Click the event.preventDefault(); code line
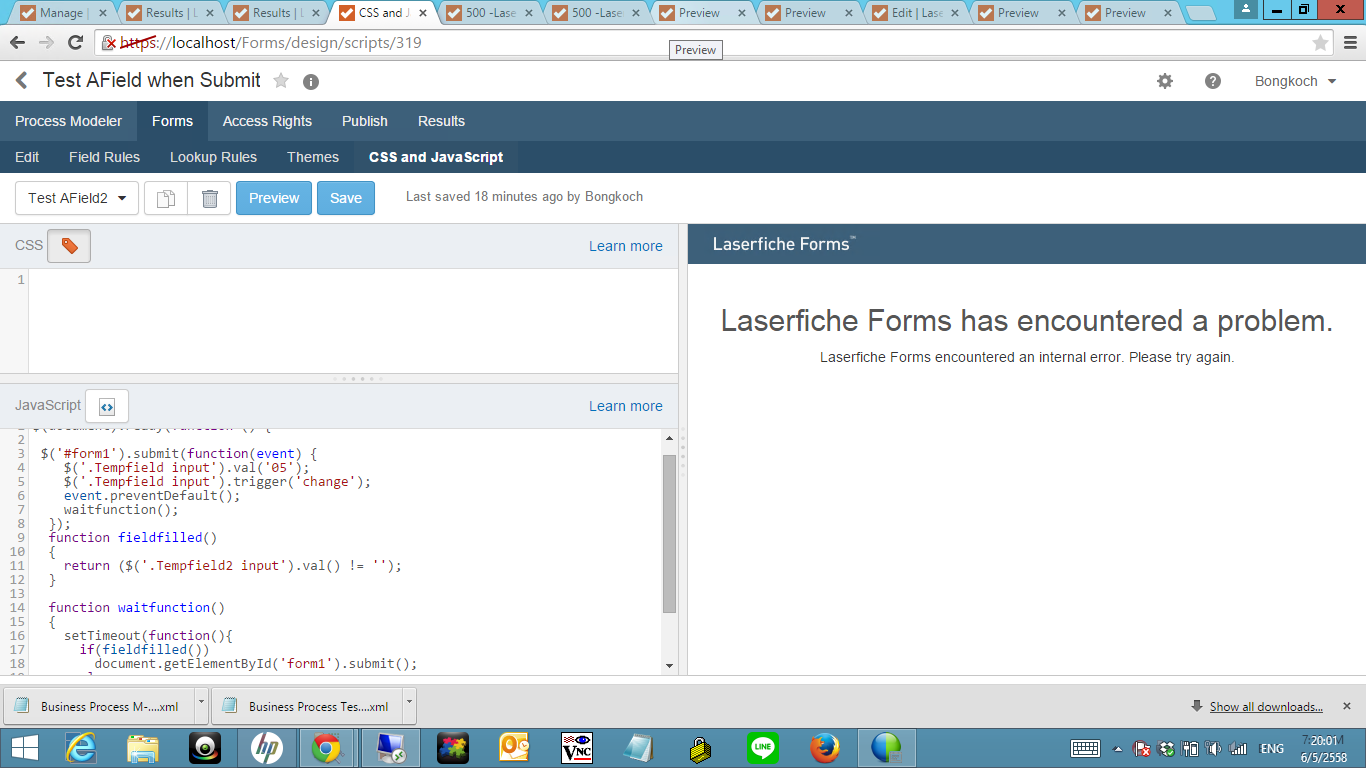Viewport: 1366px width, 768px height. [152, 495]
